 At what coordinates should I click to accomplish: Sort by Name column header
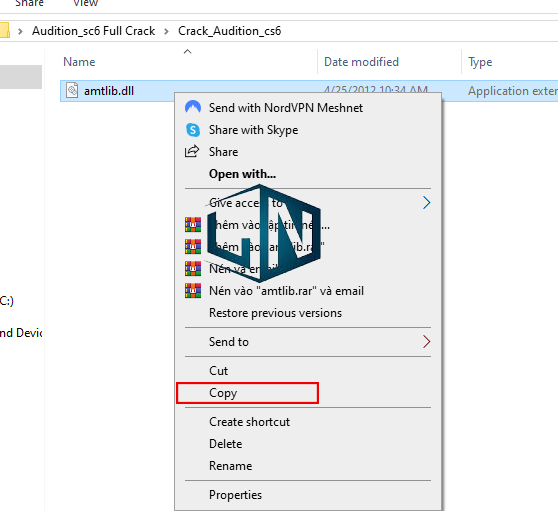(79, 62)
